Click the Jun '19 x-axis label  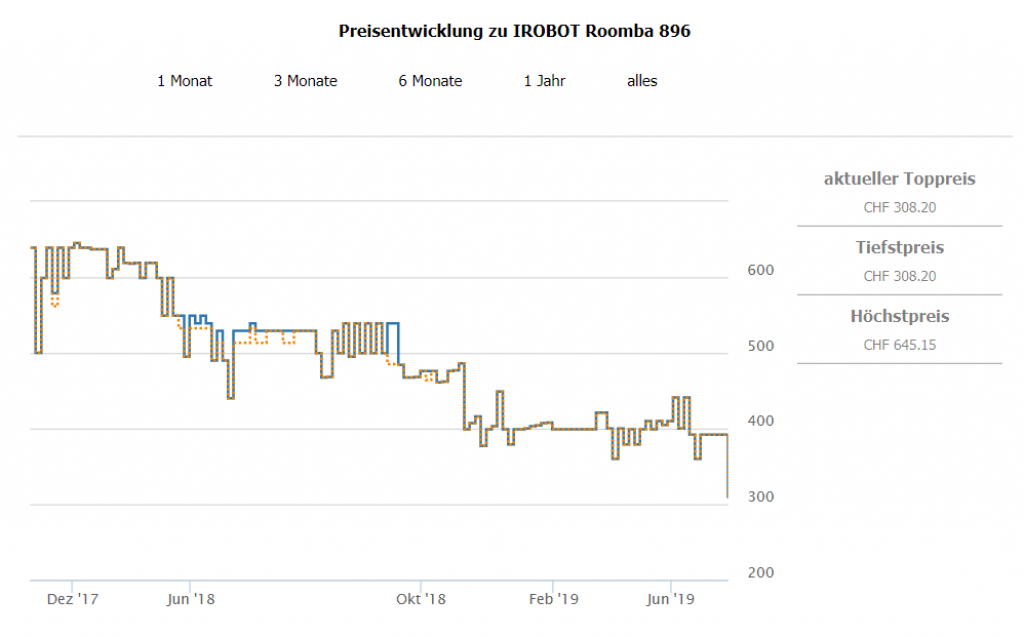click(x=671, y=599)
